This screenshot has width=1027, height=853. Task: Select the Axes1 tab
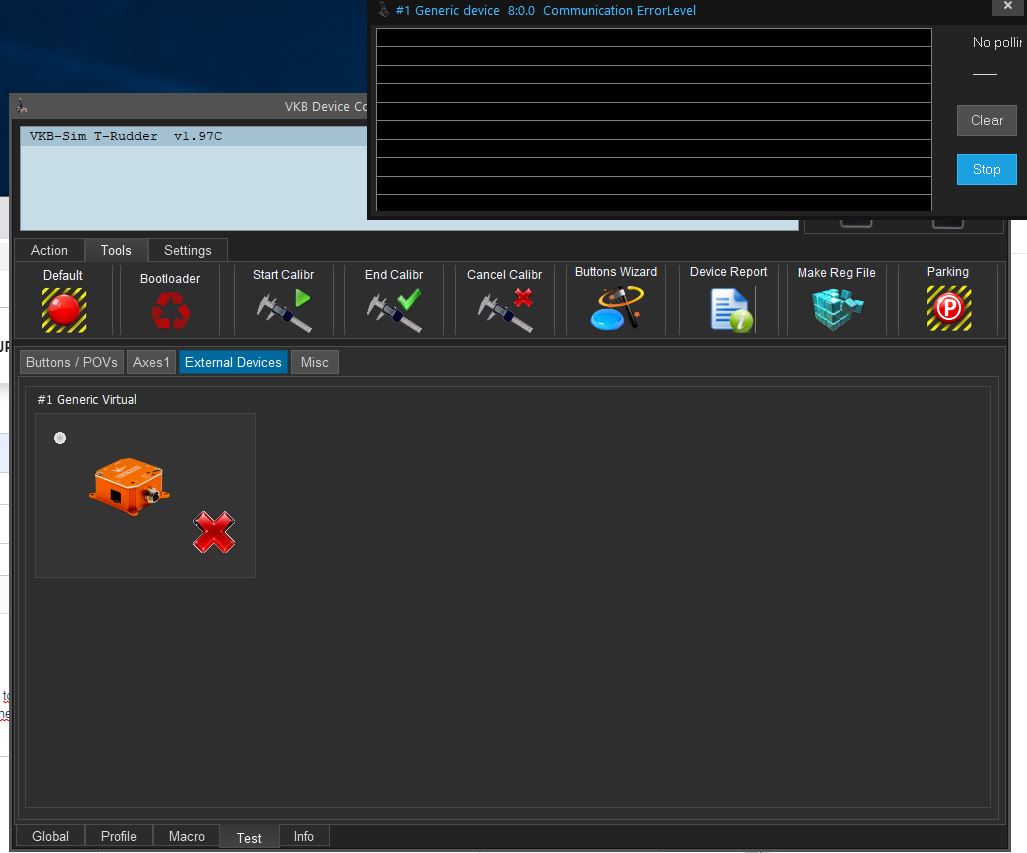tap(151, 362)
